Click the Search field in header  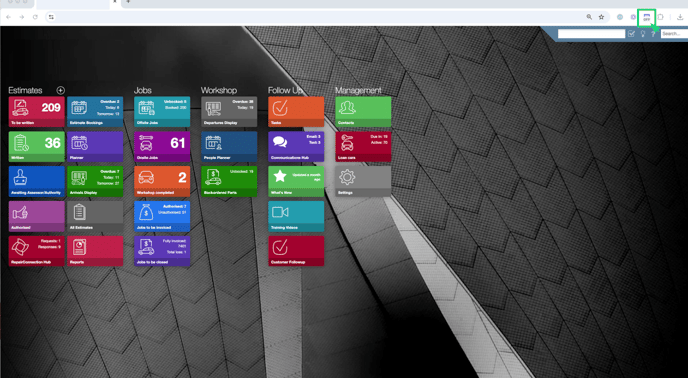pyautogui.click(x=674, y=33)
